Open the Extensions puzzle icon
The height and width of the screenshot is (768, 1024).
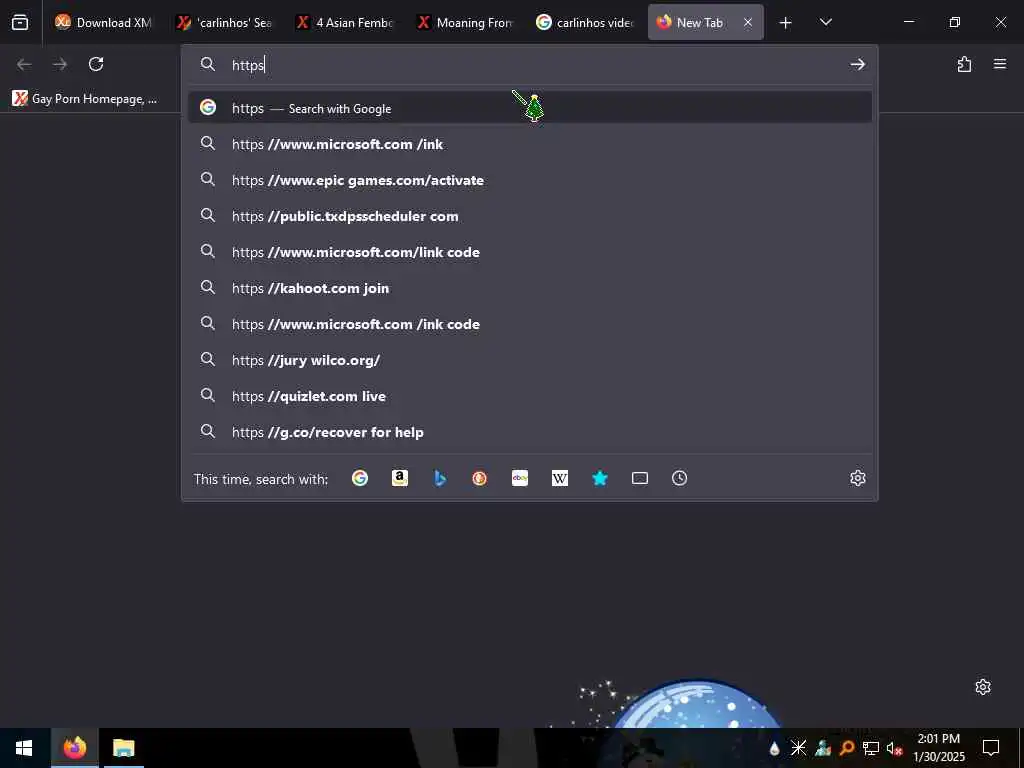click(964, 64)
